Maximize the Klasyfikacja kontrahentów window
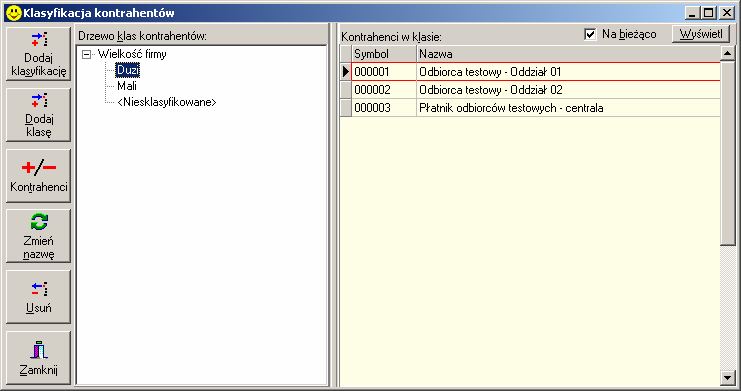Viewport: 741px width, 391px height. point(709,13)
